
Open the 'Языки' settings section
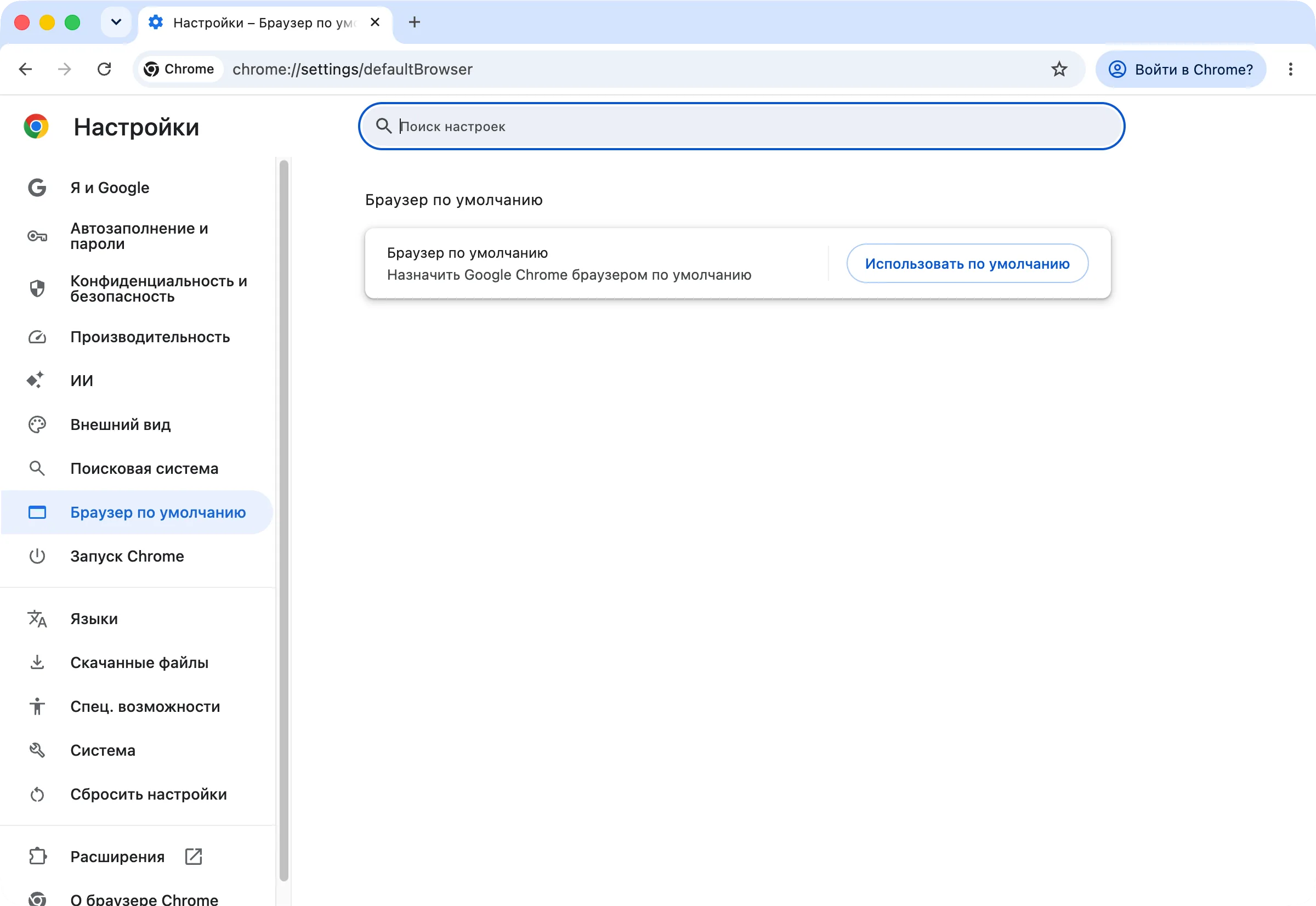click(x=137, y=619)
